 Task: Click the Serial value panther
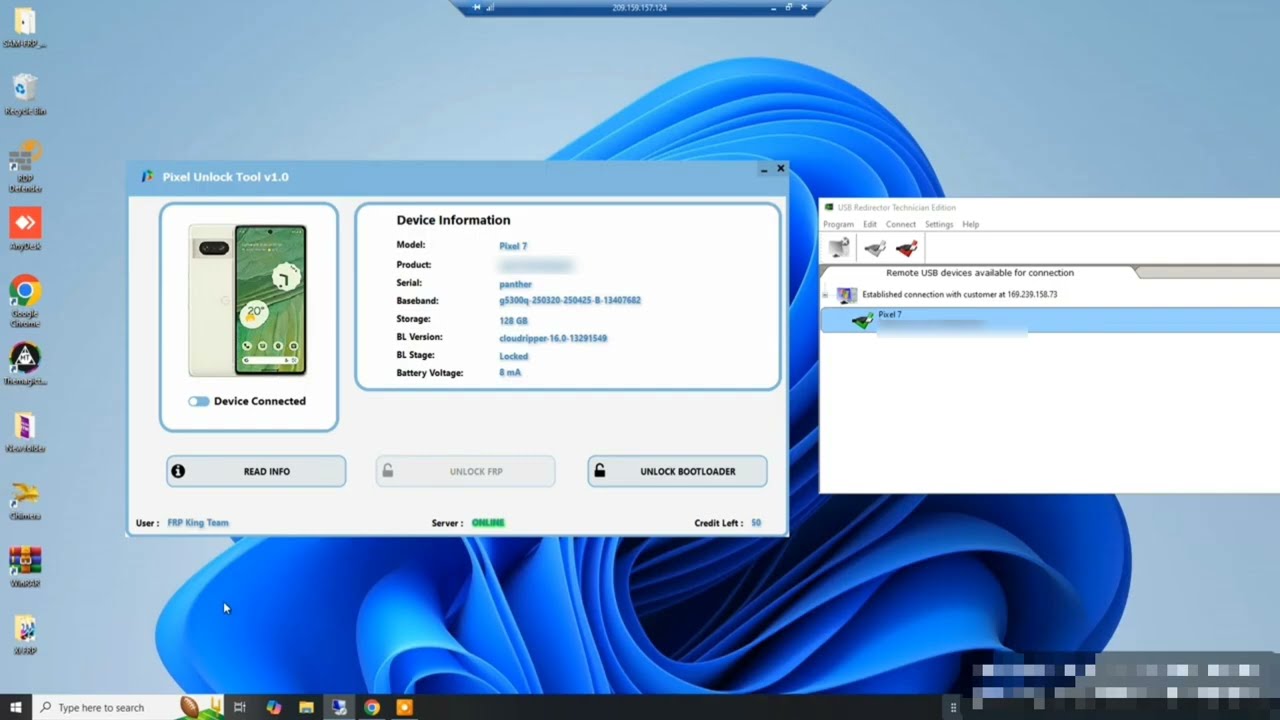pos(516,284)
